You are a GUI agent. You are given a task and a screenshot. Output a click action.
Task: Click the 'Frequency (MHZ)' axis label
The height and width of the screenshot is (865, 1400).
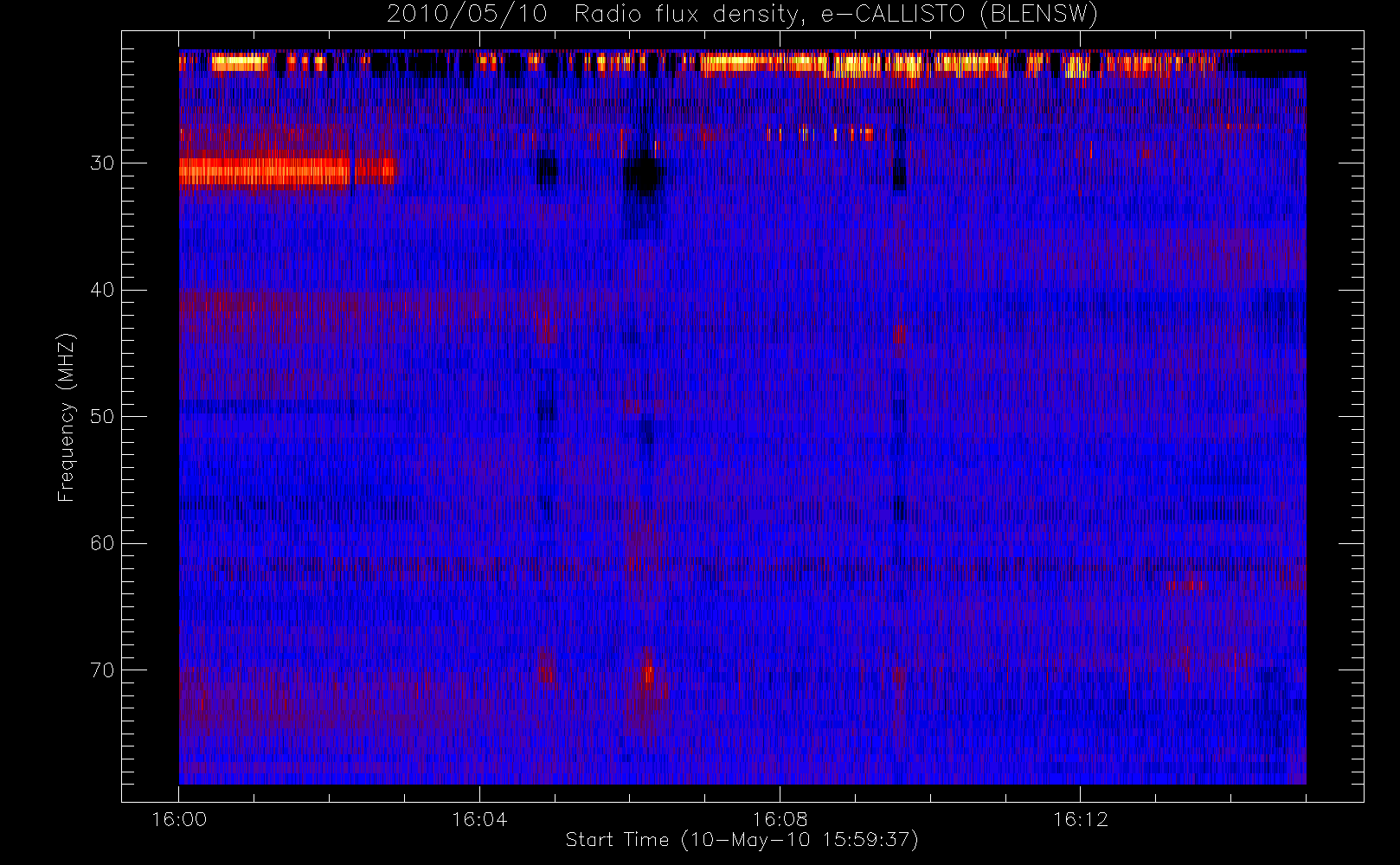[66, 418]
